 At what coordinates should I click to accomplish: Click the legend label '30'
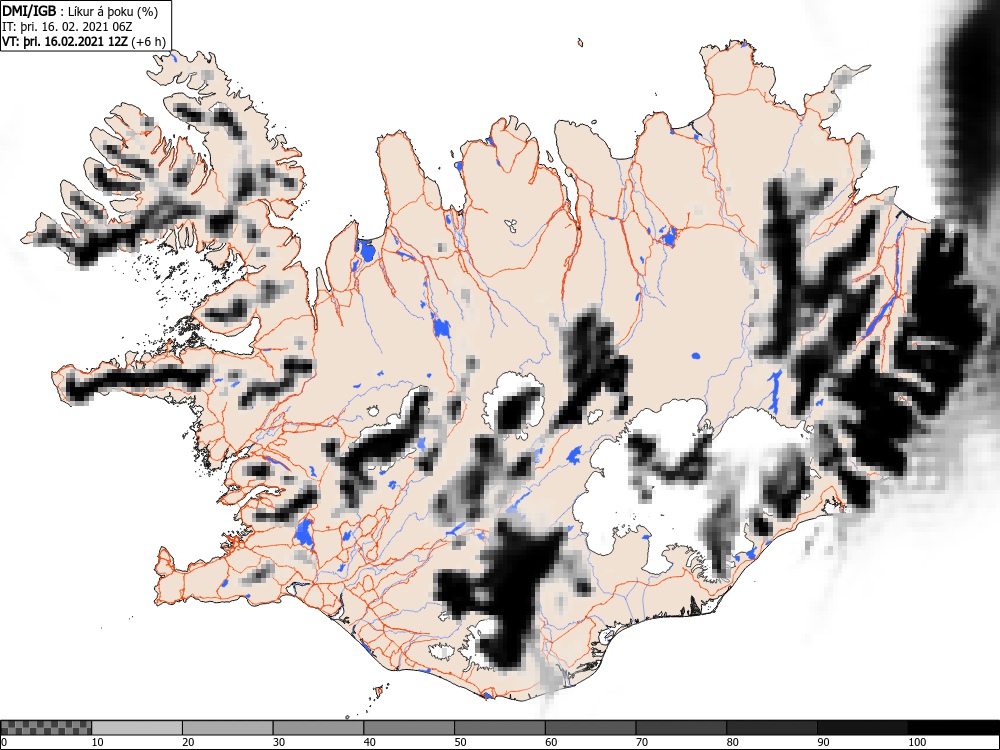click(x=278, y=742)
